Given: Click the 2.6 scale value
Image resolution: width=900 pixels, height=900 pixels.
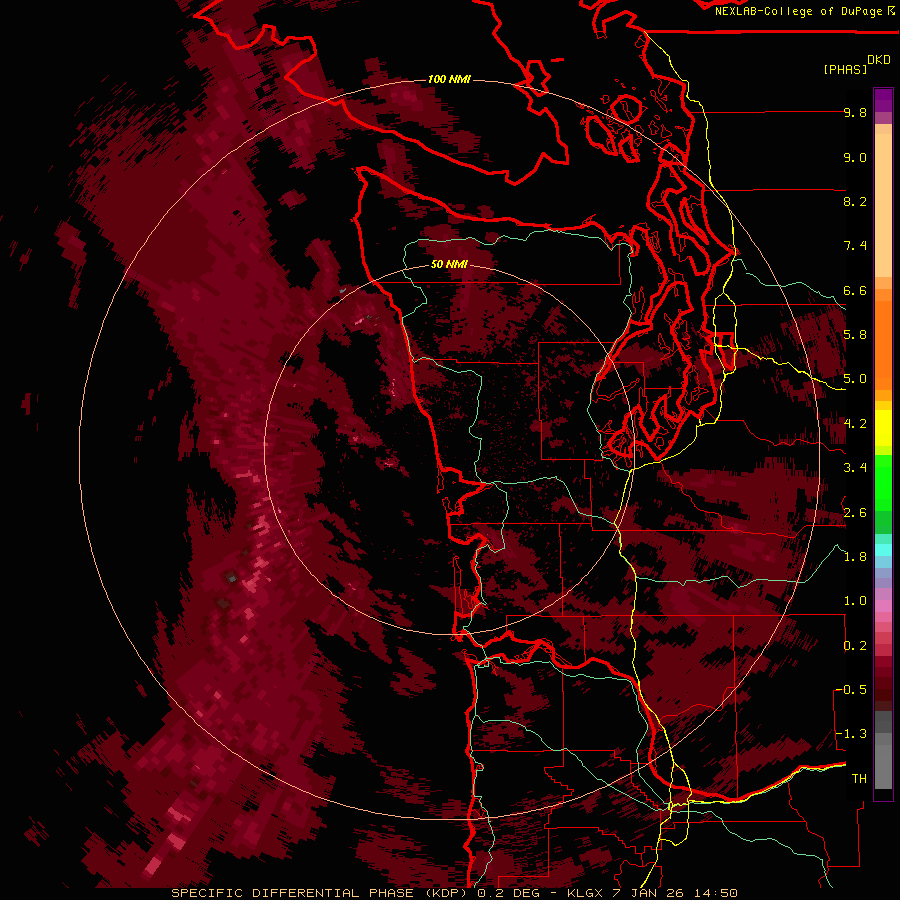Looking at the screenshot, I should click(855, 513).
